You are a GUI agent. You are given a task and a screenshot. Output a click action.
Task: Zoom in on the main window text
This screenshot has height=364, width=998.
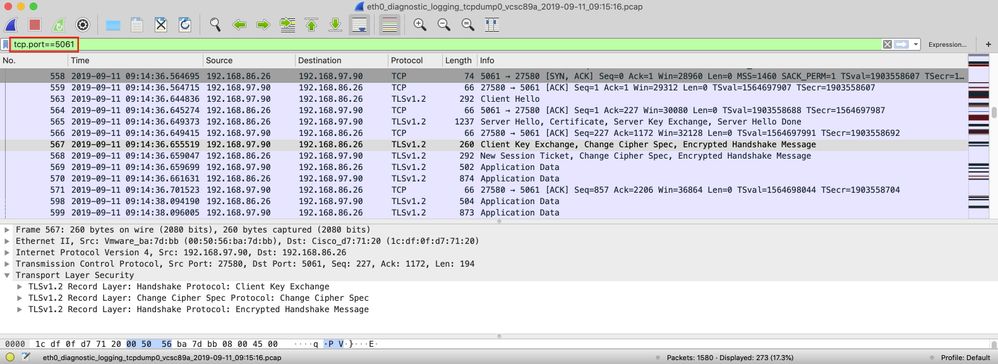[419, 25]
